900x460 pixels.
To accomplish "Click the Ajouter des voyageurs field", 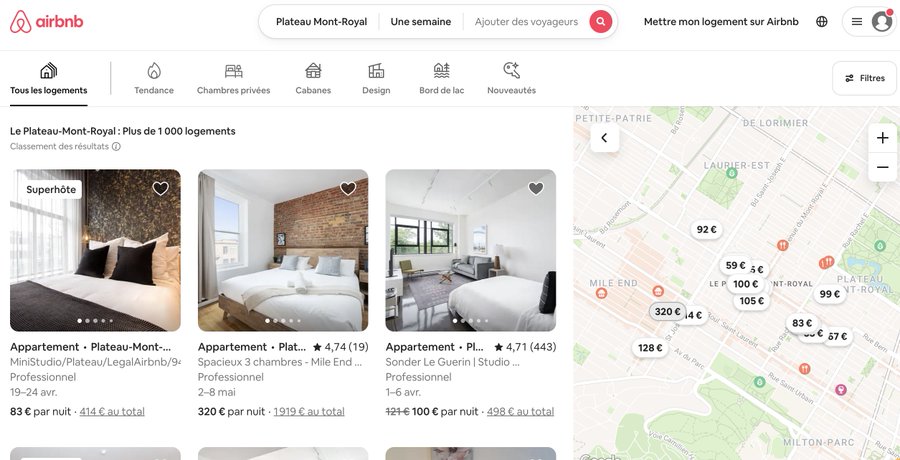I will click(526, 22).
